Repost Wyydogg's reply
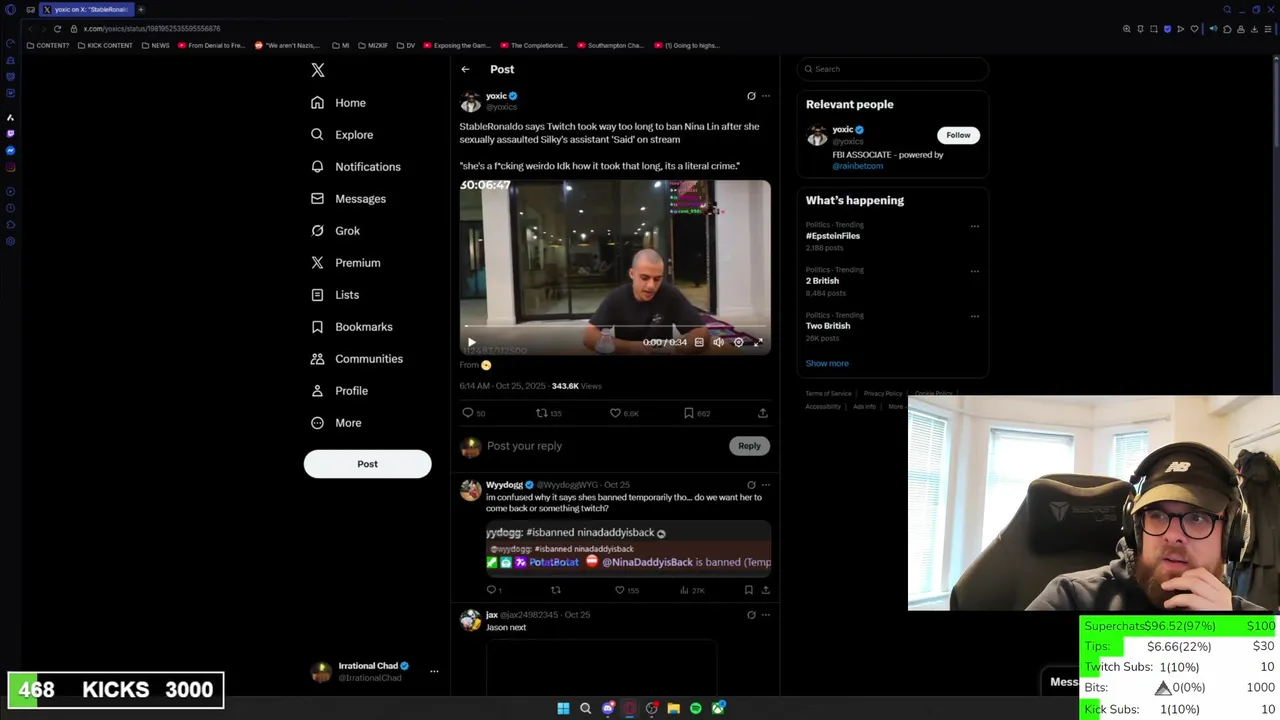 click(x=555, y=590)
